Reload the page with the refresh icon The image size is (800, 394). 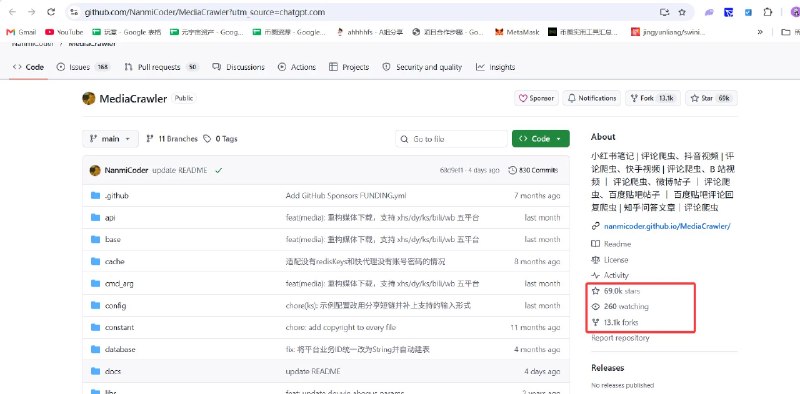(x=51, y=12)
